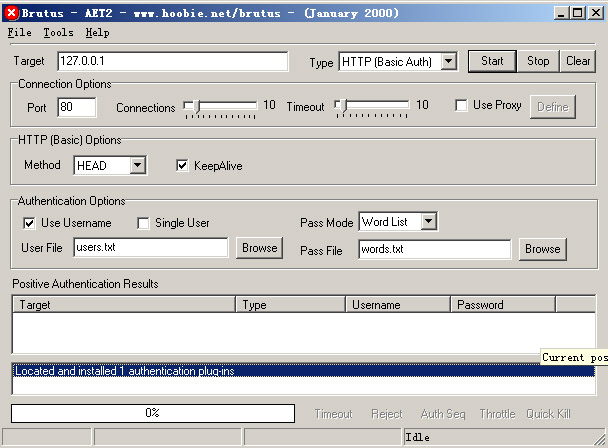Click the Idle status bar text
Screen dimensions: 608x448
point(417,438)
